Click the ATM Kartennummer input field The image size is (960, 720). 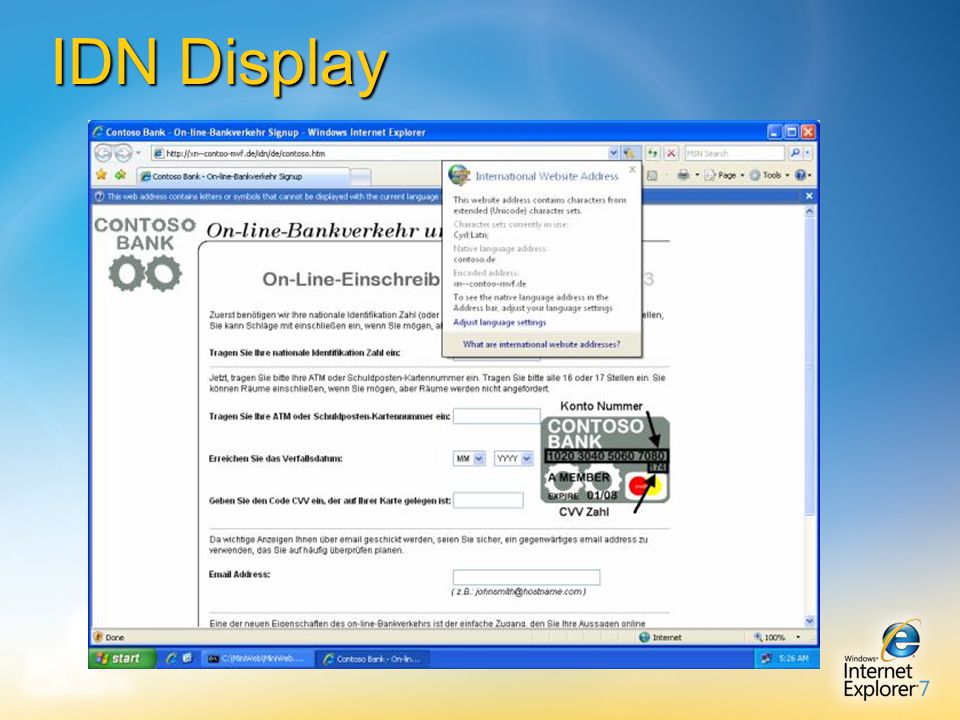[497, 416]
